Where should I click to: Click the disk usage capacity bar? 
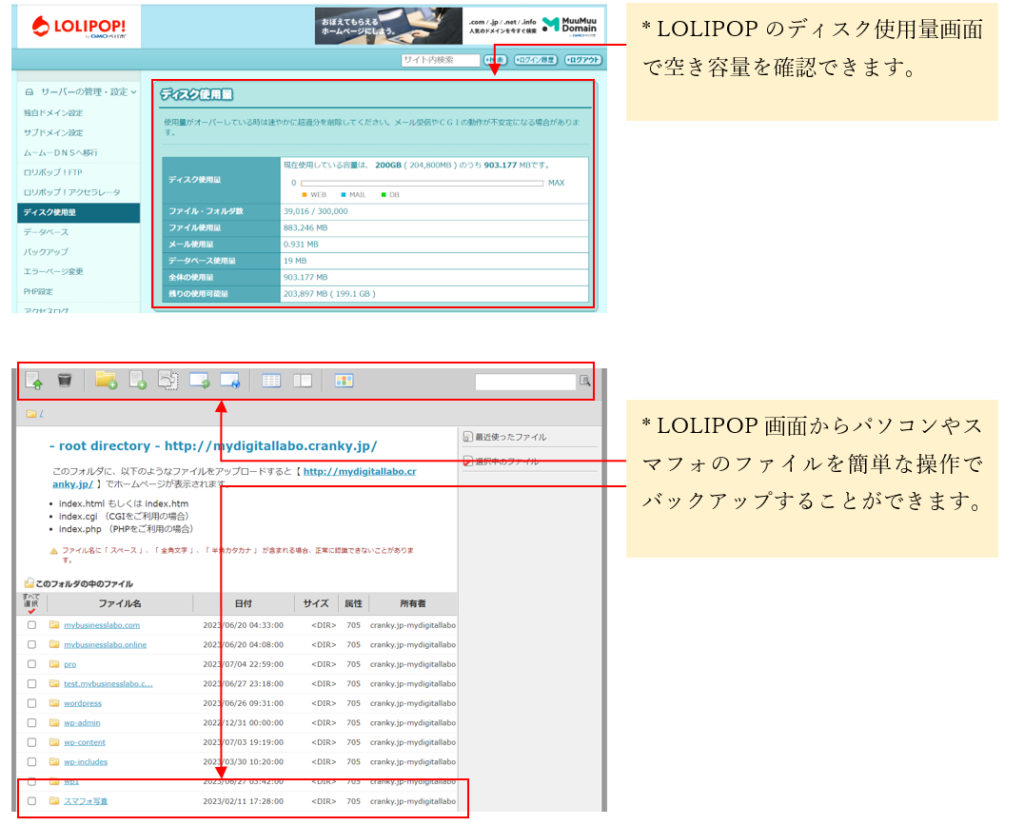[x=421, y=183]
